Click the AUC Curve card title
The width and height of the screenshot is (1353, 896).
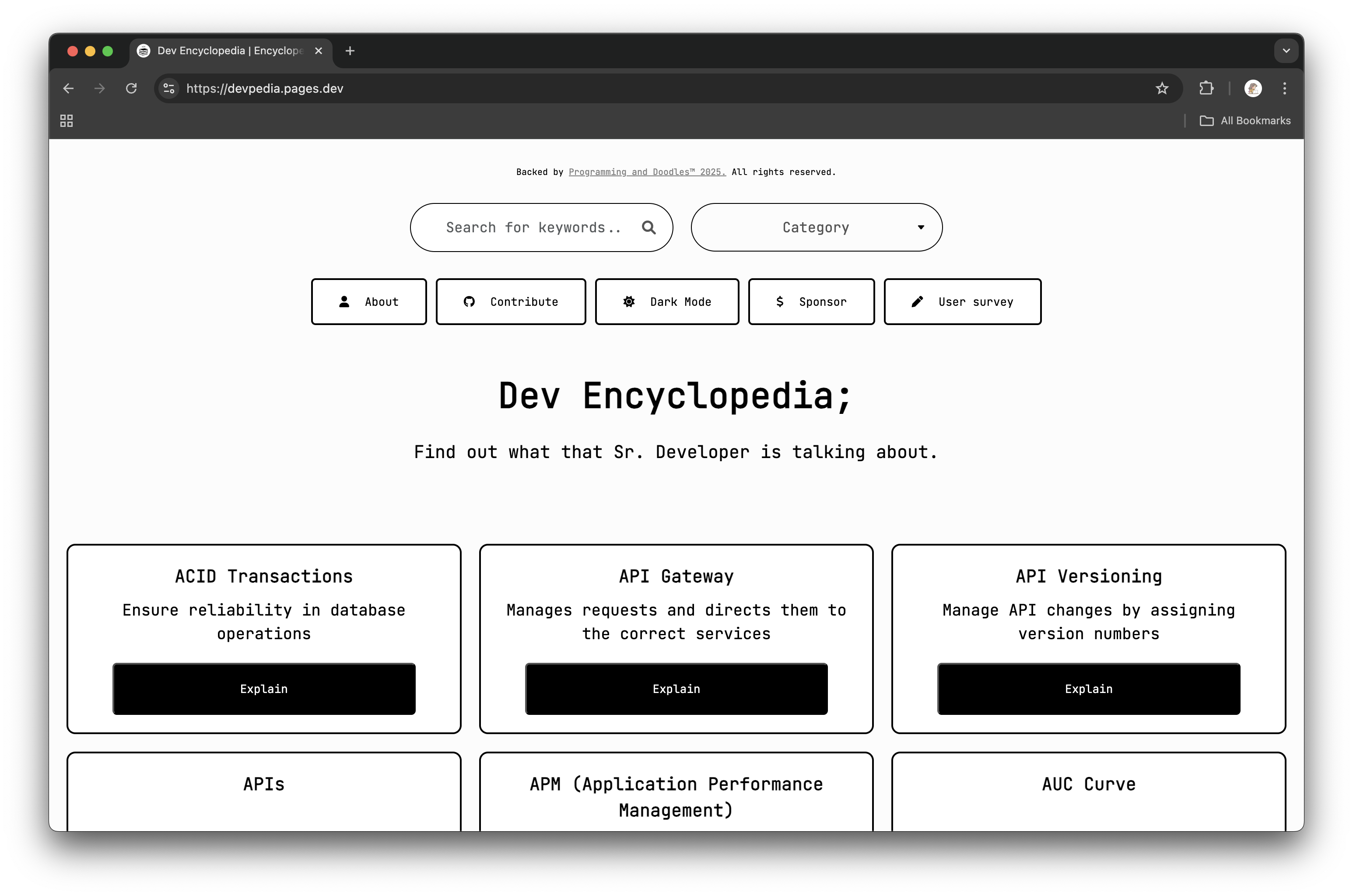click(1088, 784)
